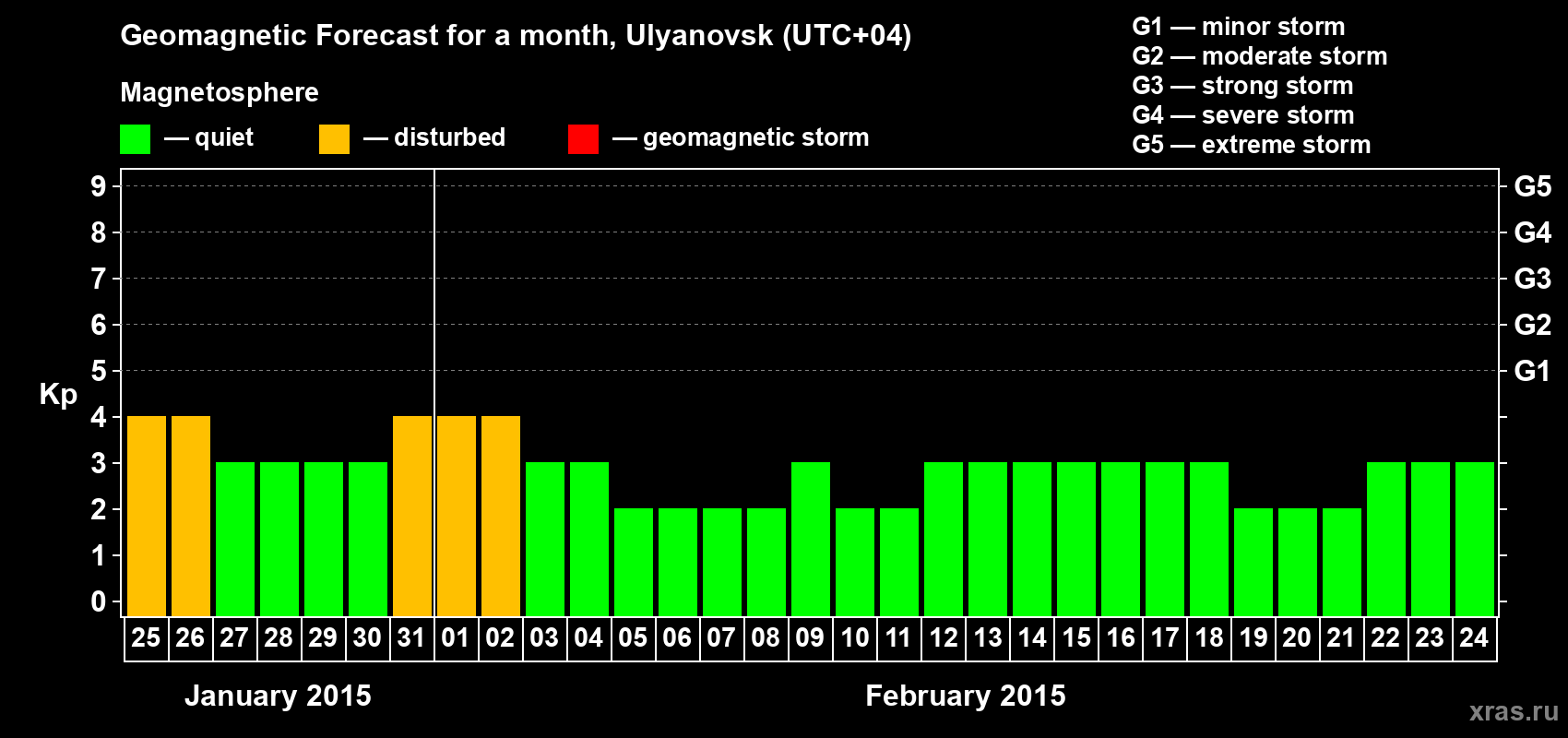Click the green quiet legend swatch

(135, 139)
